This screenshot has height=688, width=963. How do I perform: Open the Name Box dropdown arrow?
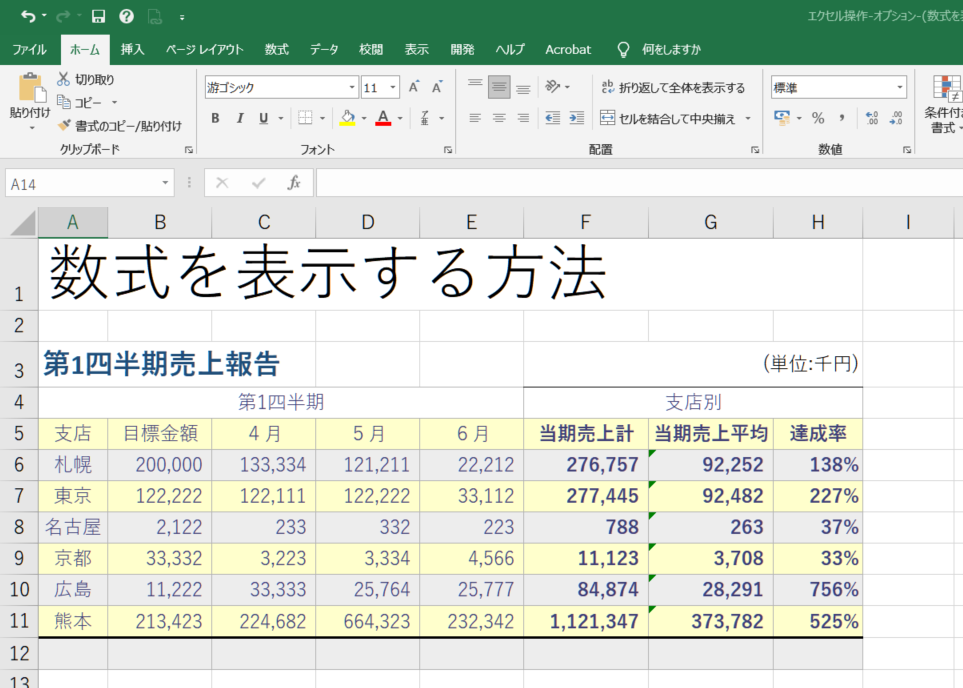[x=166, y=183]
